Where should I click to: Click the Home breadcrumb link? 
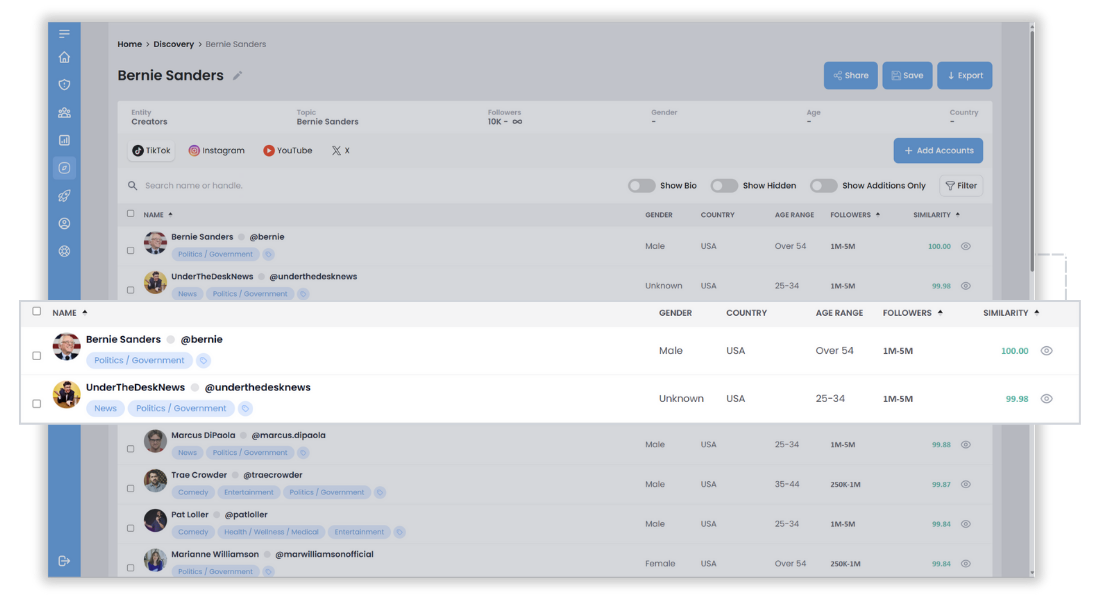click(130, 44)
